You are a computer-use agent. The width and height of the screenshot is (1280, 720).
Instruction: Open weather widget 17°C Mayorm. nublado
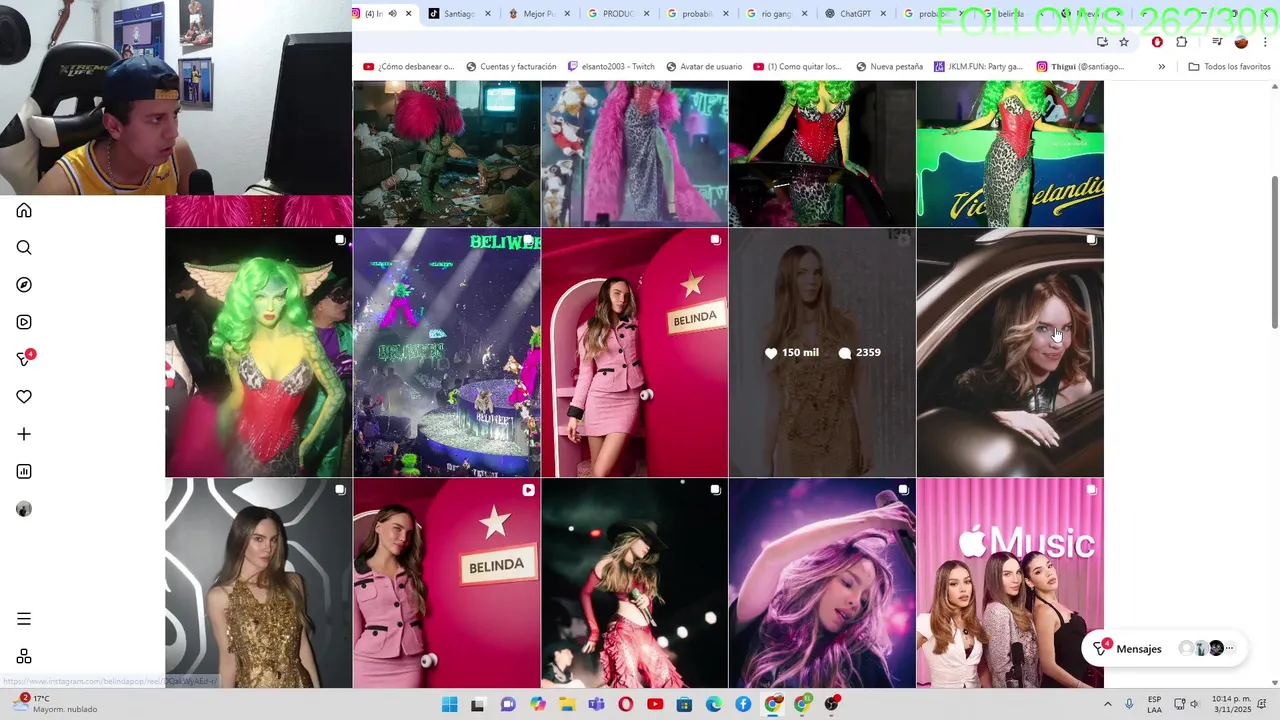56,704
